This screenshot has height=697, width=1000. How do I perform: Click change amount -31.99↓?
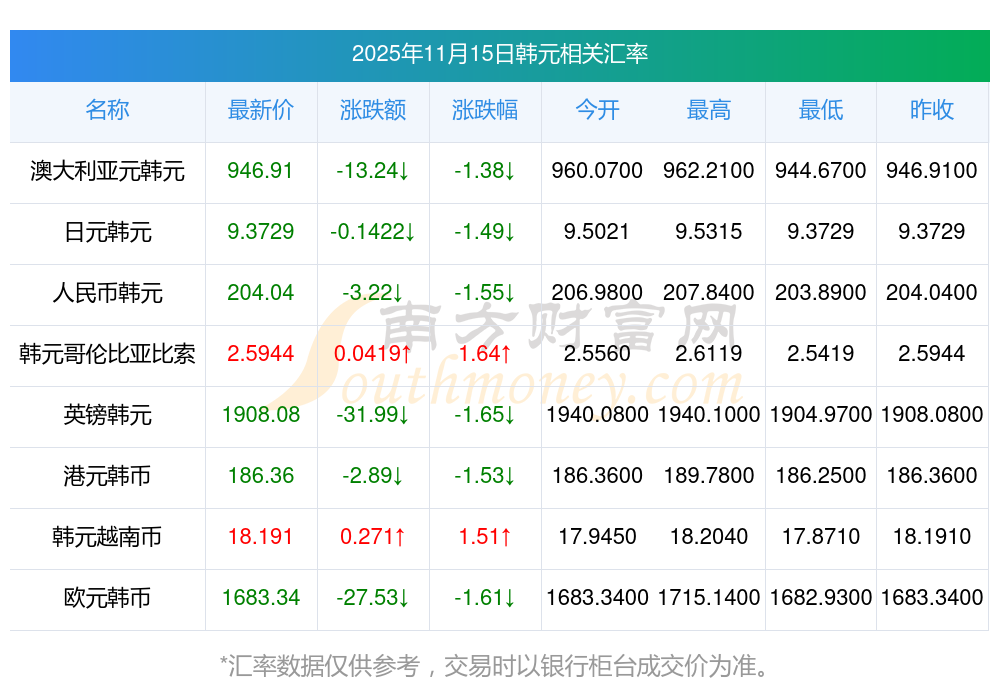[372, 415]
